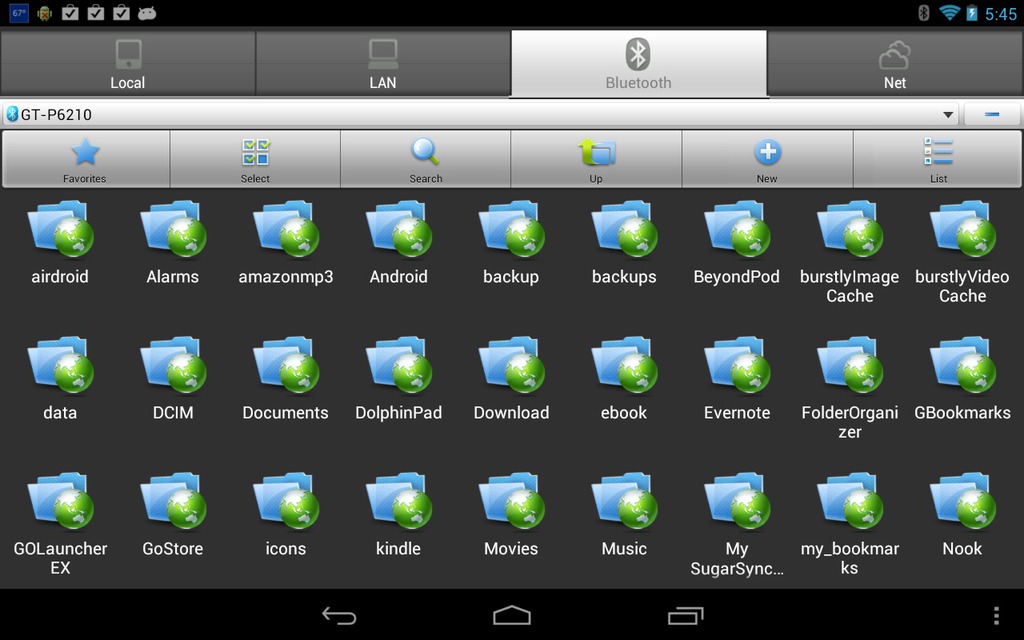Viewport: 1024px width, 640px height.
Task: Tap the 5:45 clock
Action: pos(1001,14)
